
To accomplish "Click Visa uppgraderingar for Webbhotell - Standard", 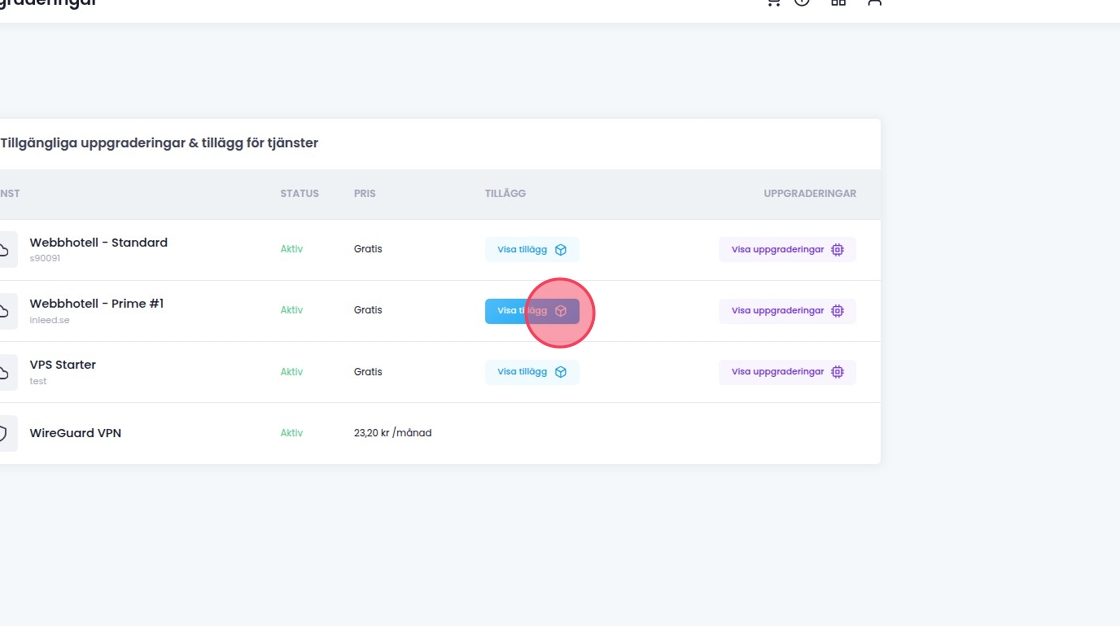I will tap(787, 250).
